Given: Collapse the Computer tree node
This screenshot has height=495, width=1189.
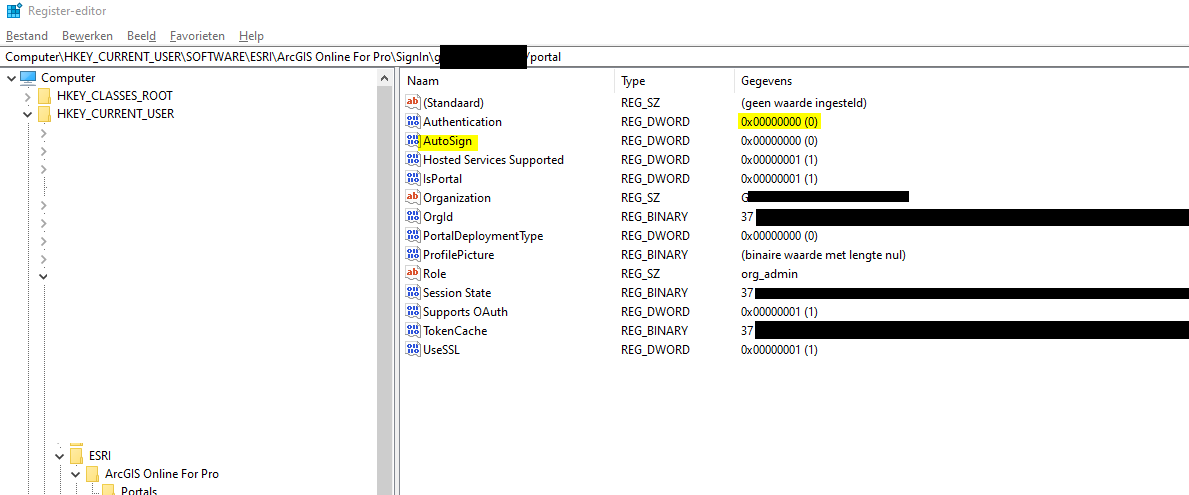Looking at the screenshot, I should click(11, 77).
